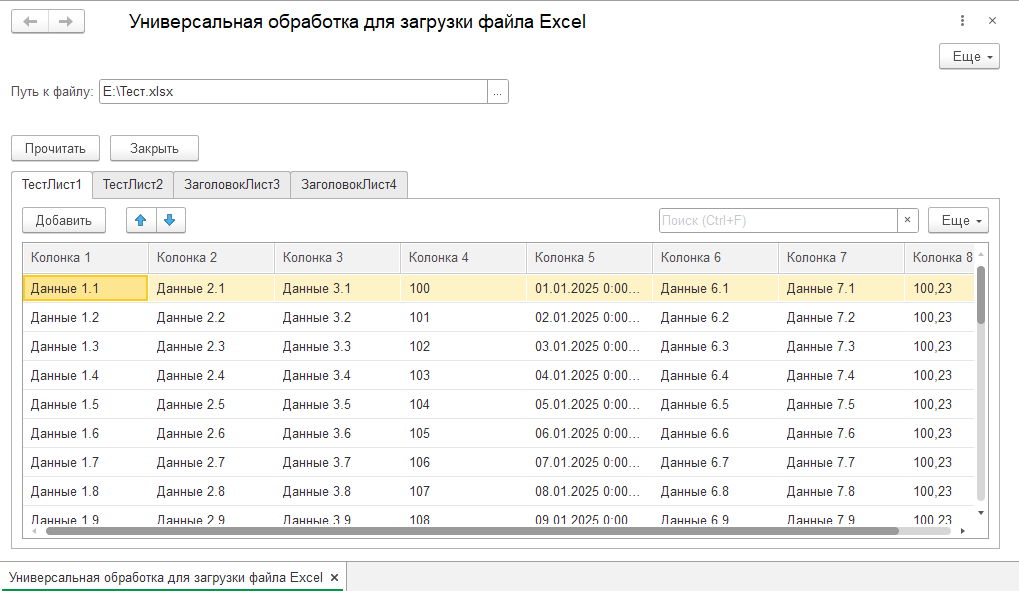
Task: Select cell Данные 7.7
Action: point(842,462)
